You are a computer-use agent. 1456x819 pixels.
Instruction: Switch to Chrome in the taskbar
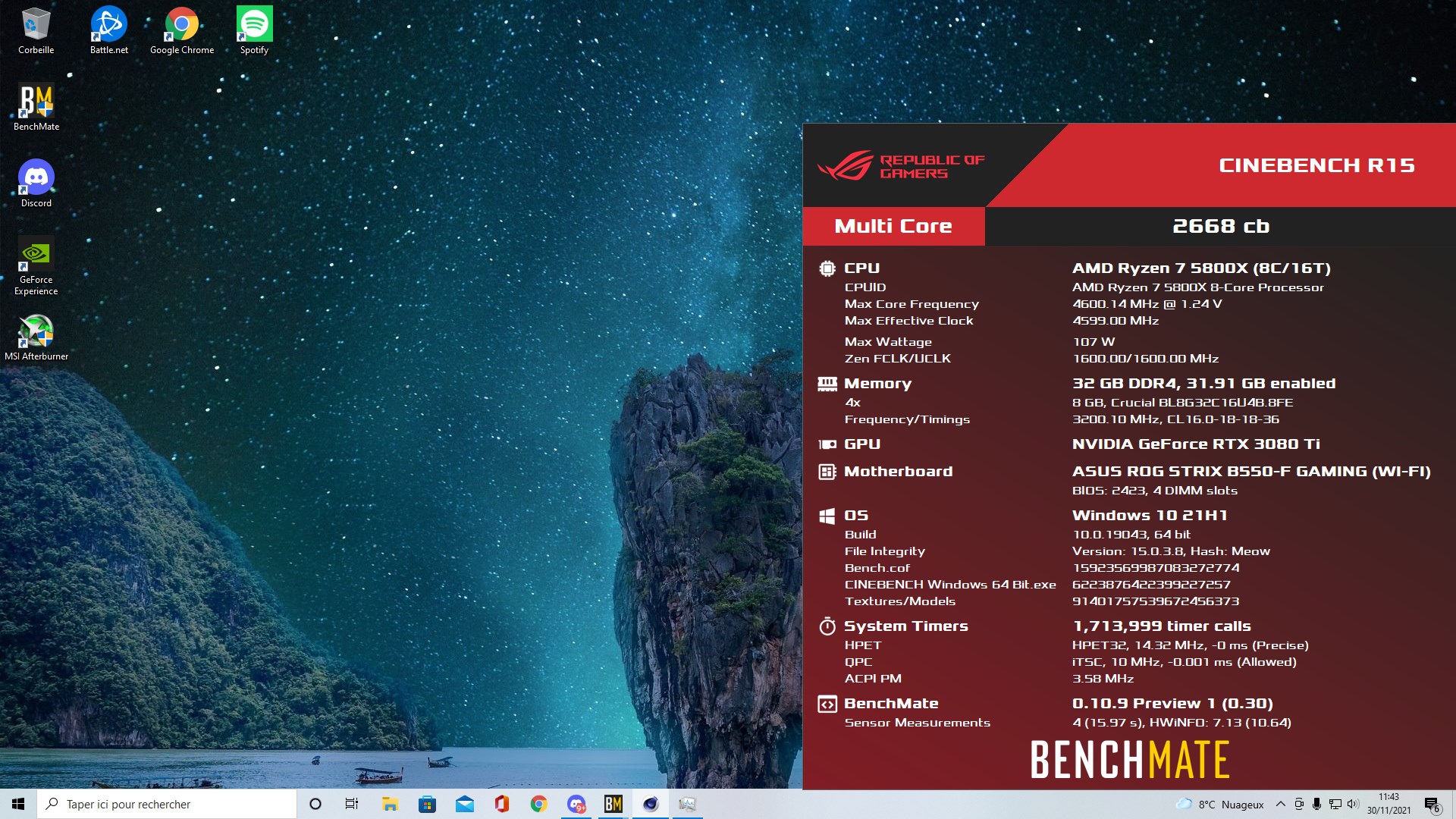coord(538,804)
